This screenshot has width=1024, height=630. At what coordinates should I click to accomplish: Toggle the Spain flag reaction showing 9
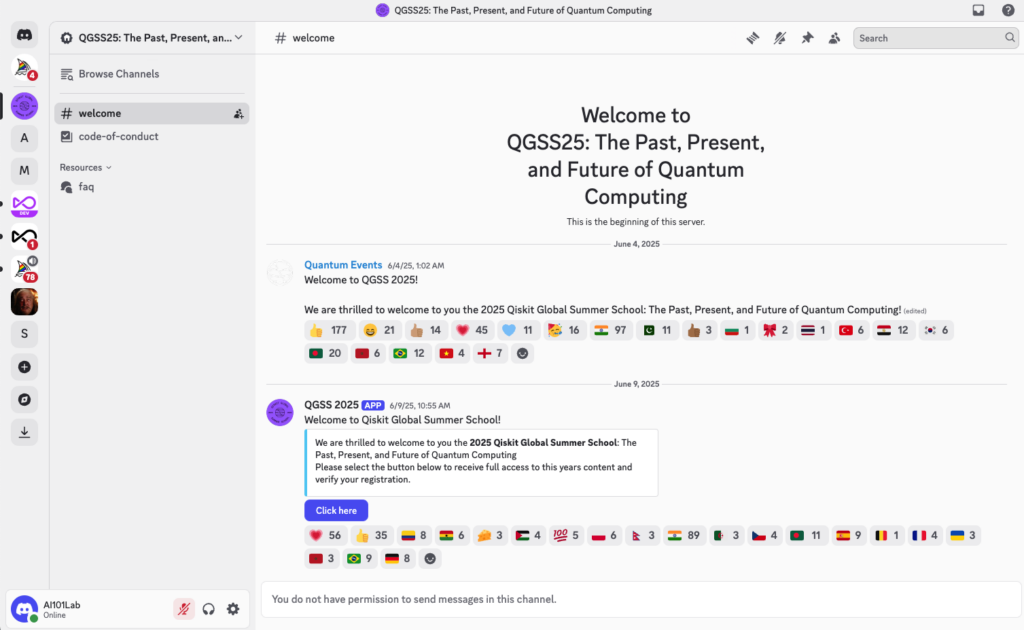click(x=850, y=535)
